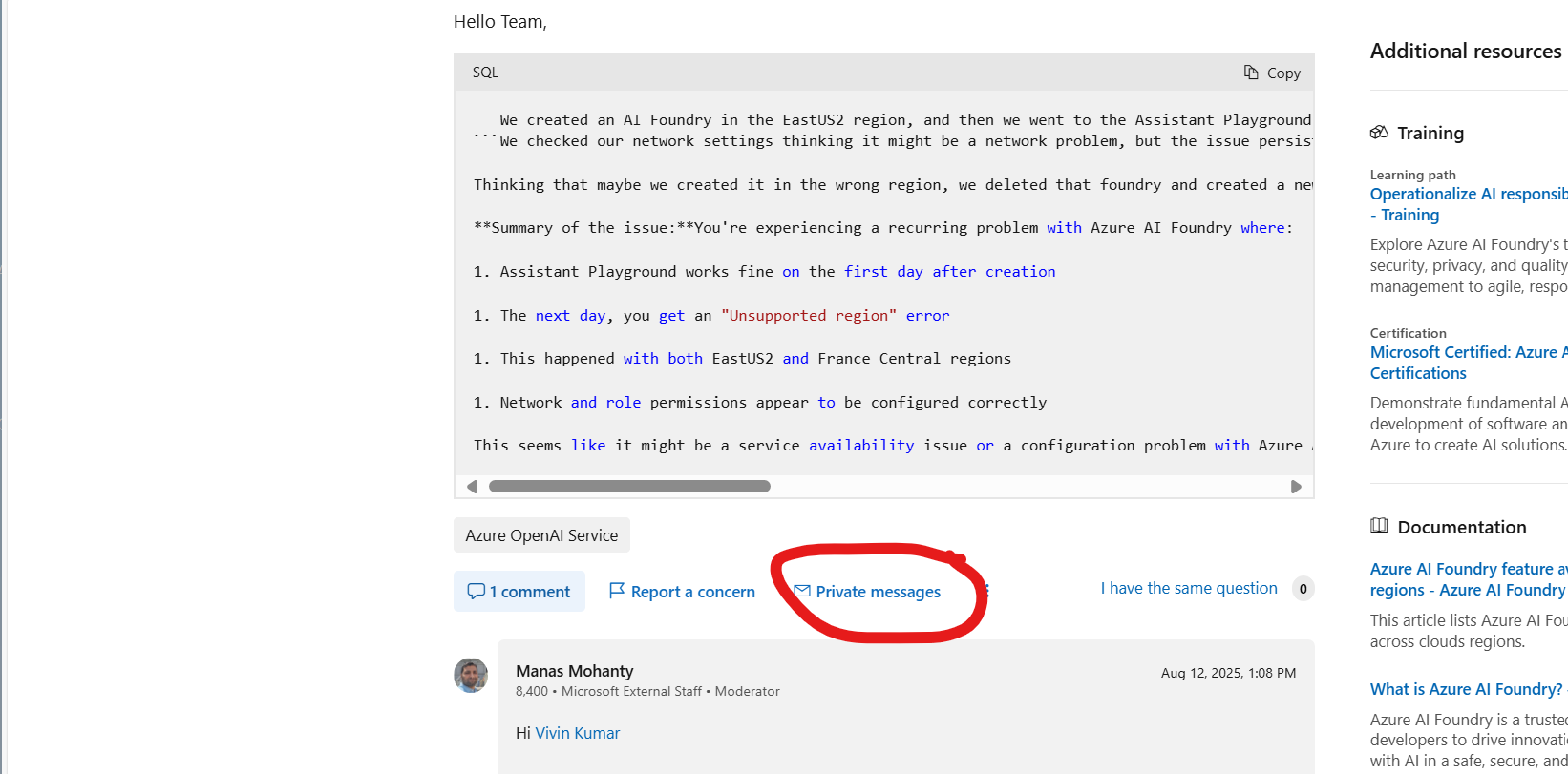Select the Azure OpenAI Service tag
Image resolution: width=1568 pixels, height=774 pixels.
point(540,535)
